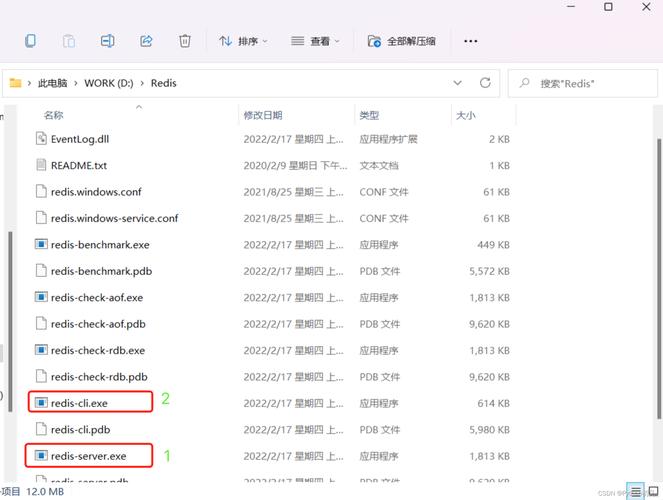Image resolution: width=663 pixels, height=500 pixels.
Task: Switch to details view in status bar
Action: [x=636, y=492]
